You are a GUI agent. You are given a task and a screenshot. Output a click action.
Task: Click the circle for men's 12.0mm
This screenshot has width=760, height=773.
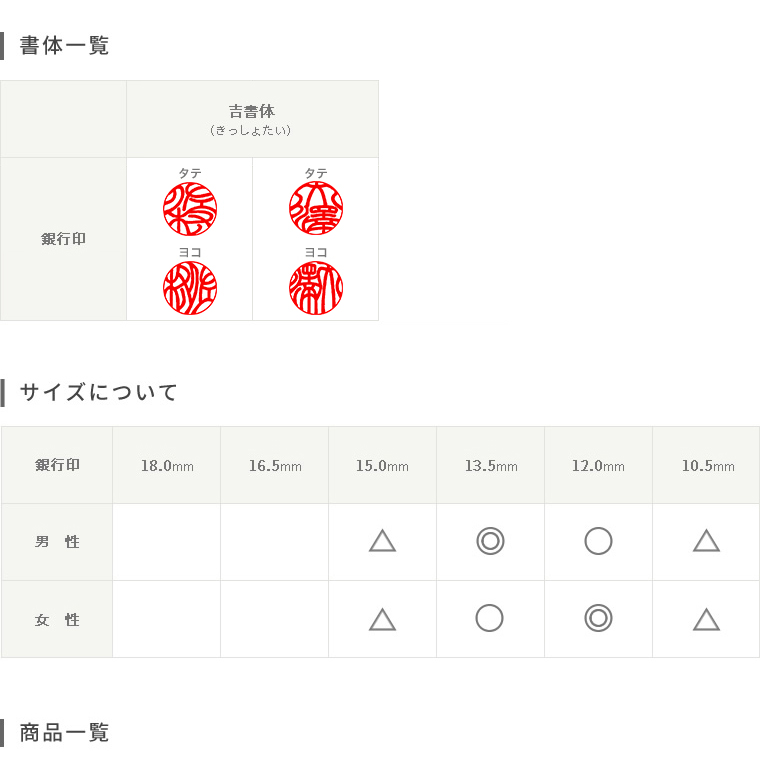598,541
